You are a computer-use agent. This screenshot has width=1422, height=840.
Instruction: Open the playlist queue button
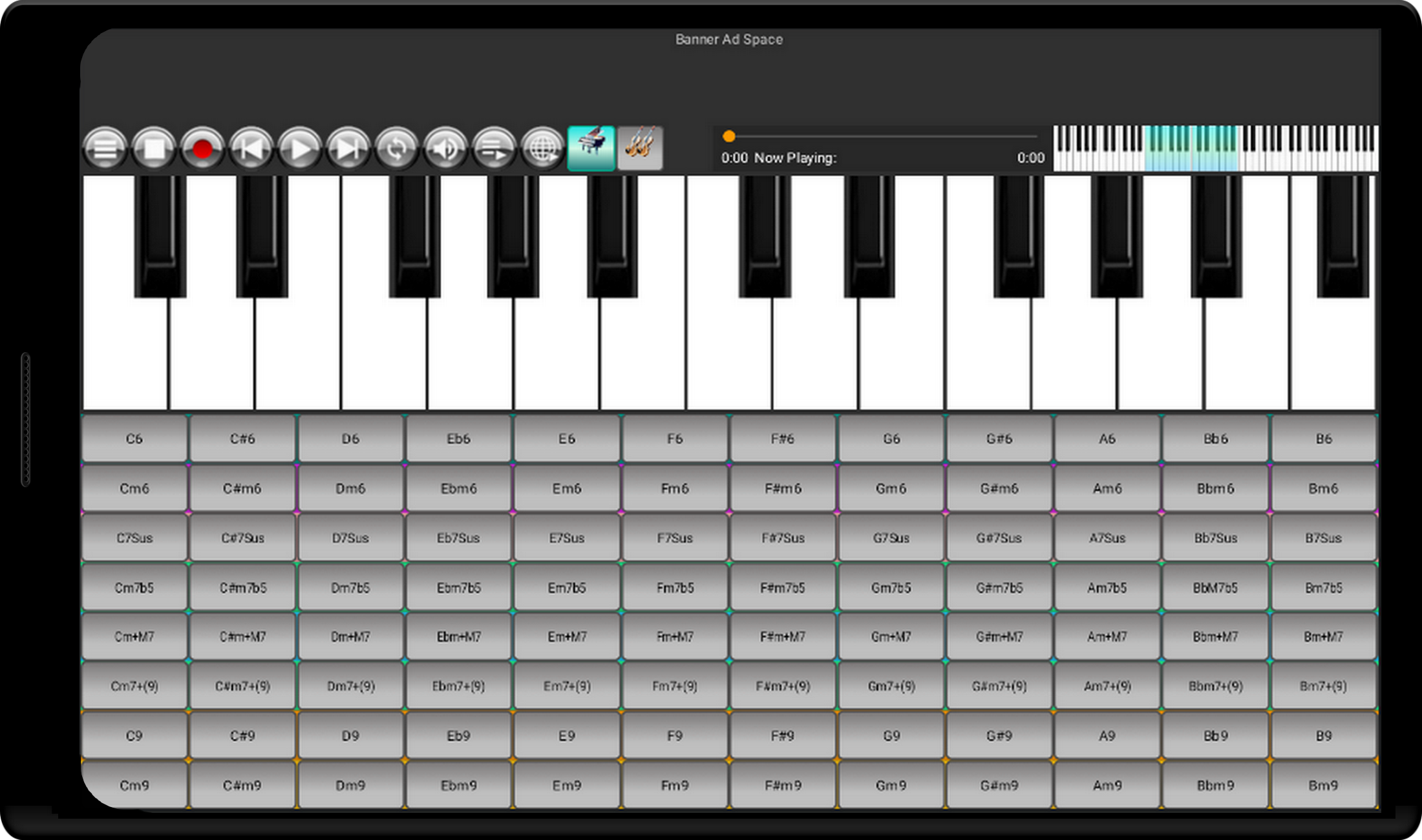click(x=494, y=149)
